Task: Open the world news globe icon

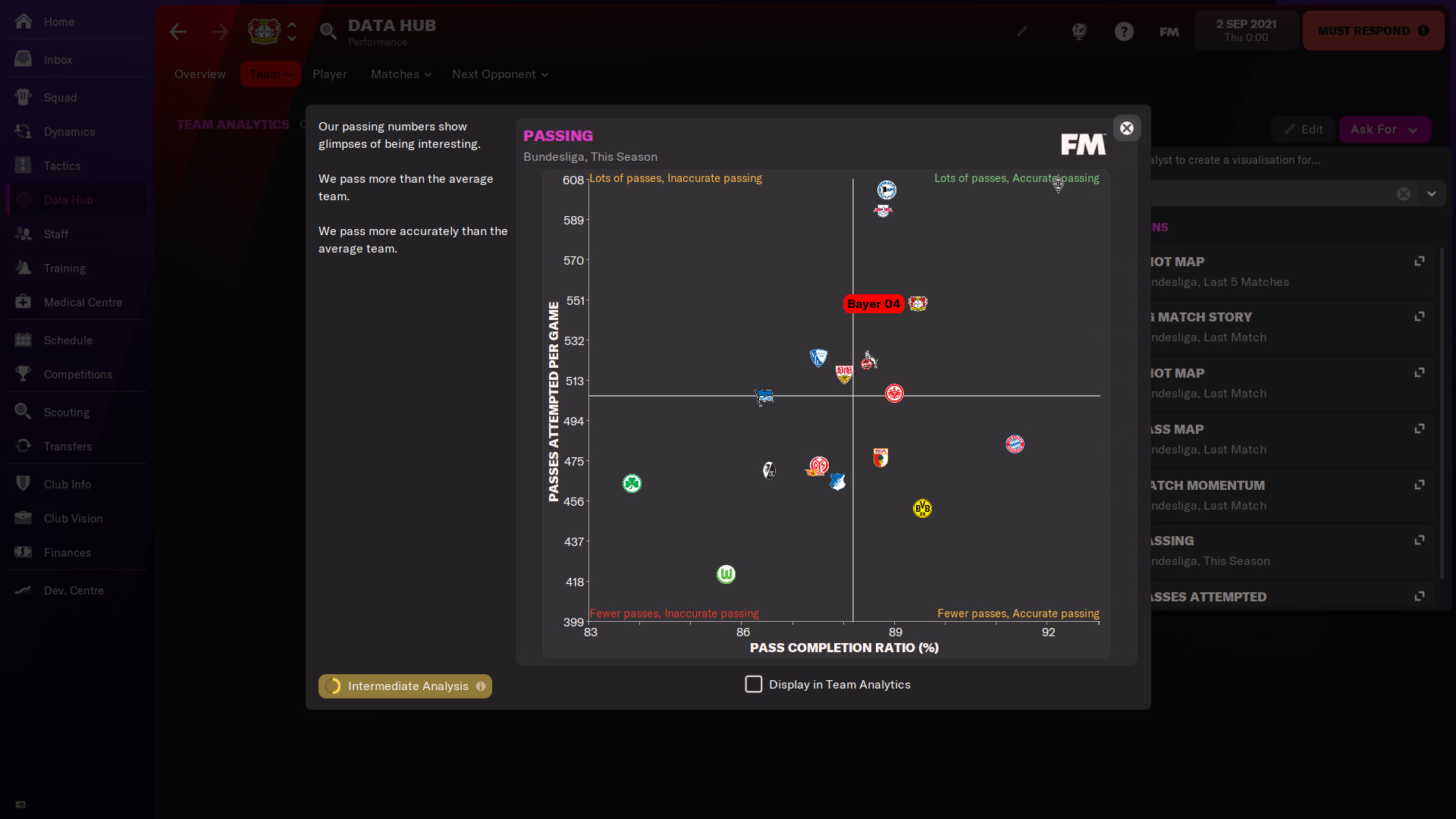Action: [x=1079, y=31]
